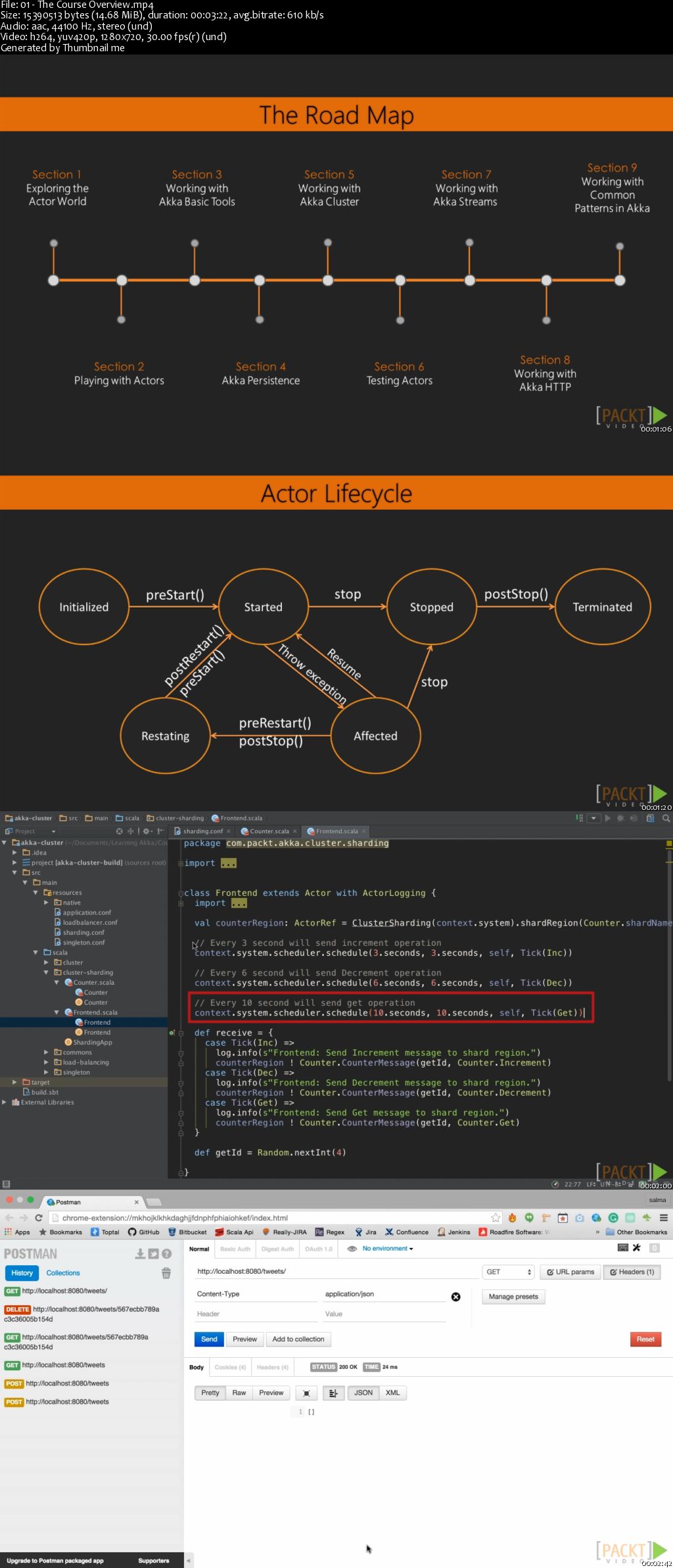Clear history with the trash icon

(166, 1273)
